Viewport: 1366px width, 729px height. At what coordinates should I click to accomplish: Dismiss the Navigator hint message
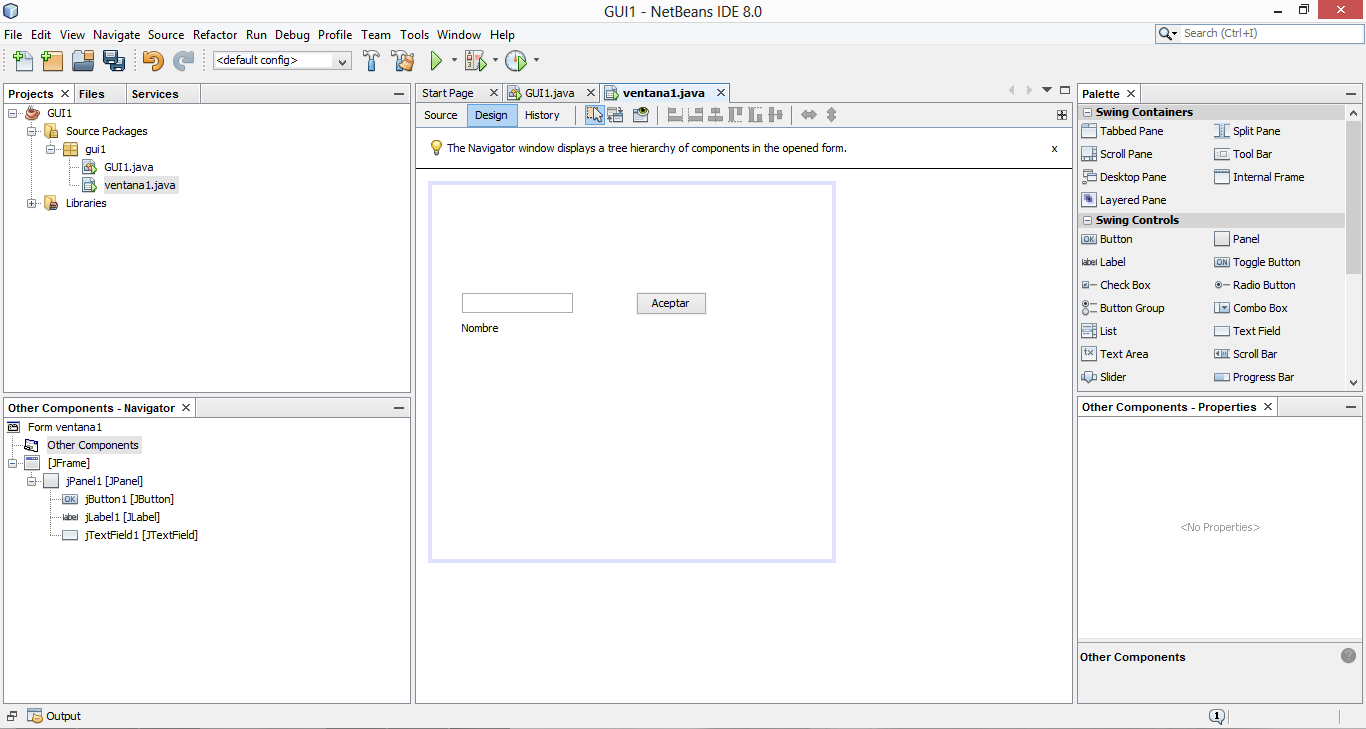coord(1054,147)
